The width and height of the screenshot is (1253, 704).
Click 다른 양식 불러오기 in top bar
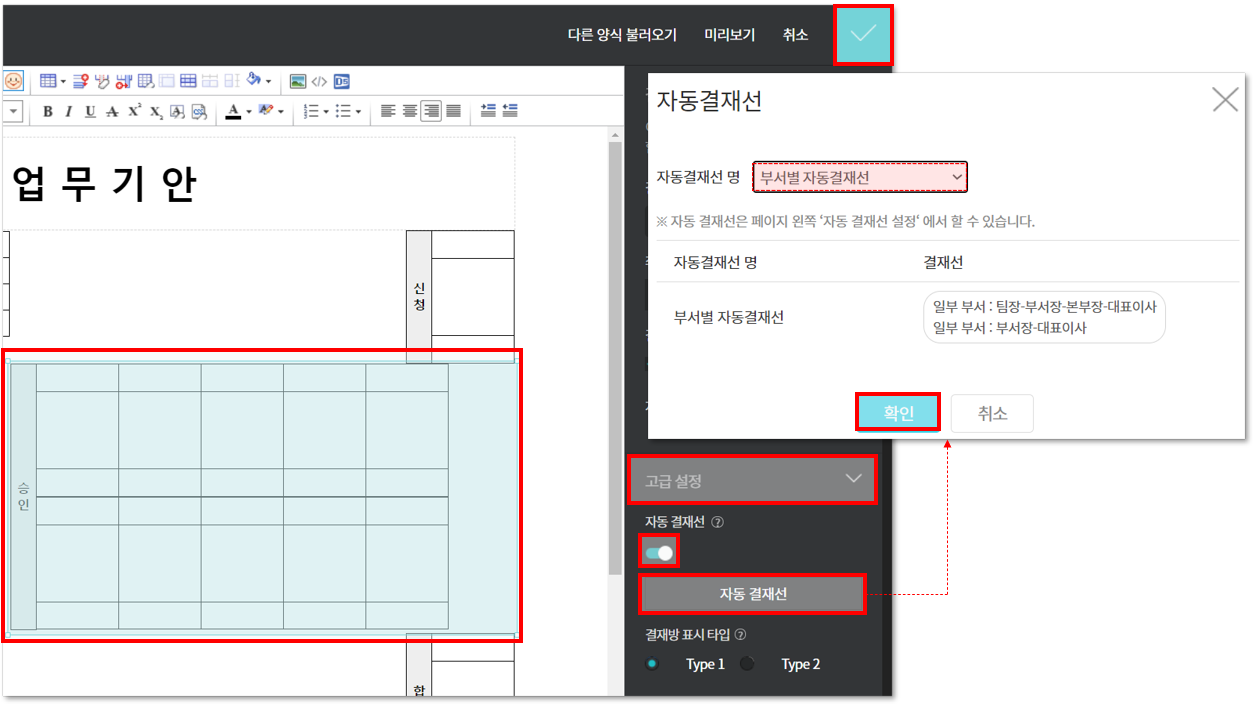point(621,34)
